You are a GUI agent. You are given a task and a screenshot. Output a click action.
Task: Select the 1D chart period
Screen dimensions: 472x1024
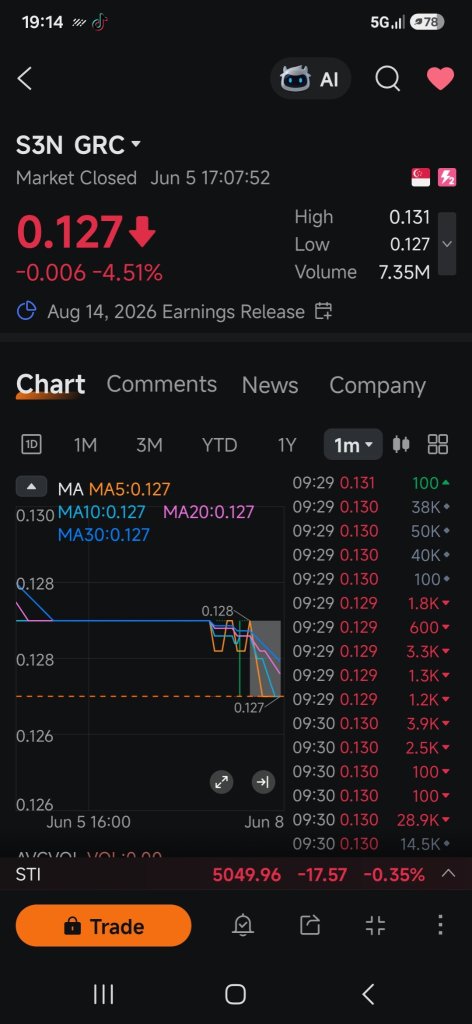31,445
